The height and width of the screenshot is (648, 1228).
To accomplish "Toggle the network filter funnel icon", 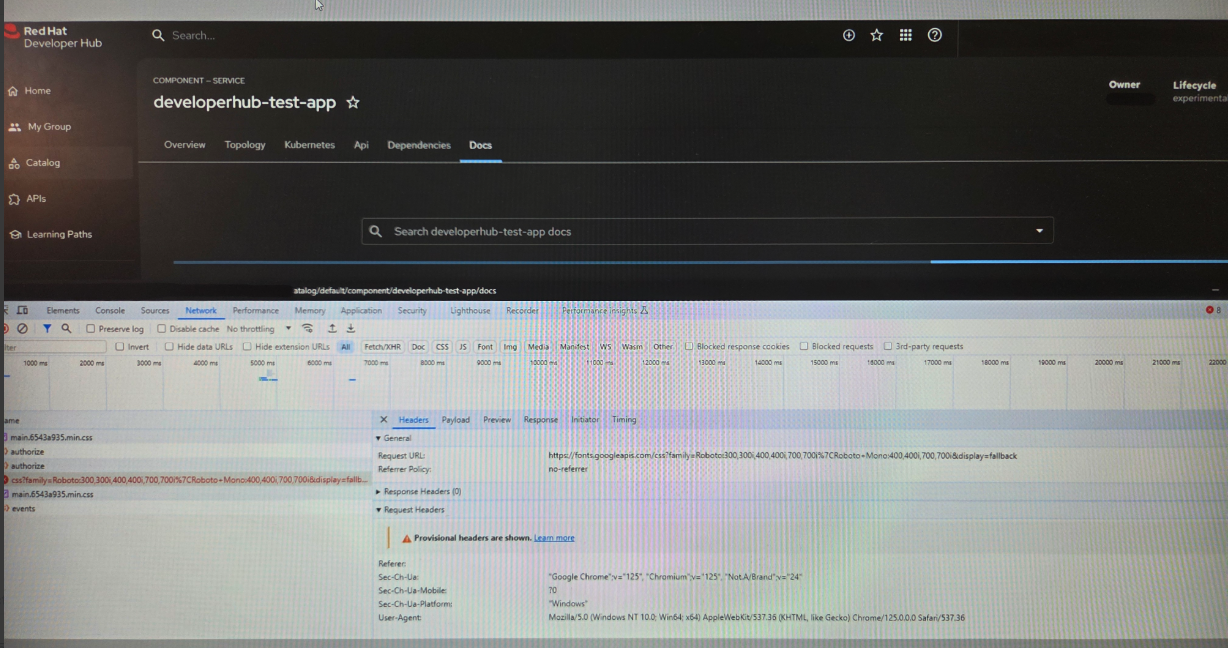I will pyautogui.click(x=47, y=328).
